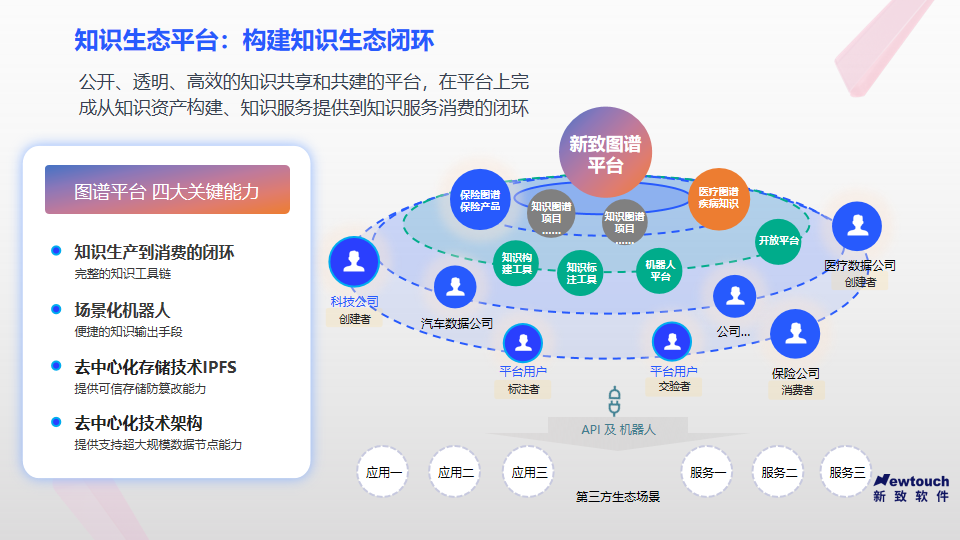Screen dimensions: 960x540
Task: Click the 应用二 circle
Action: click(455, 471)
